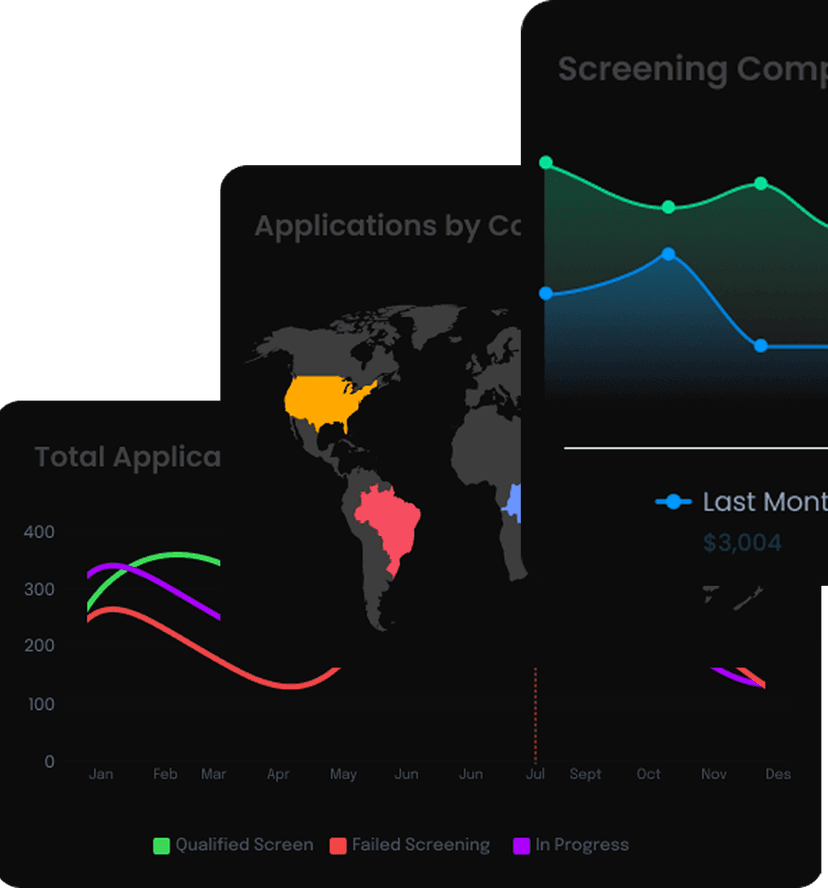Click the Applications by Country card title
Screen dimensions: 828x888
pos(386,226)
